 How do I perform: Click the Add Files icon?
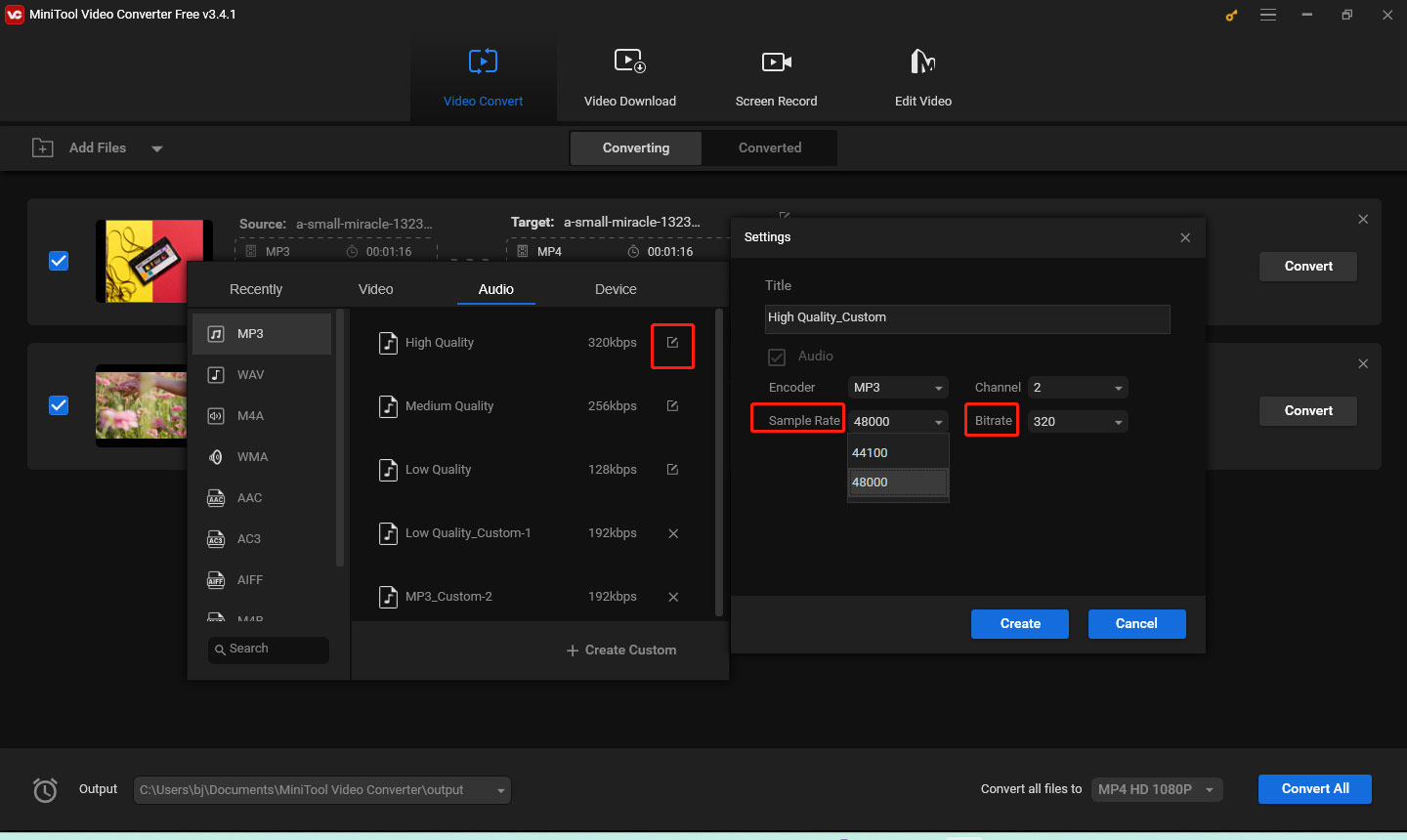43,147
